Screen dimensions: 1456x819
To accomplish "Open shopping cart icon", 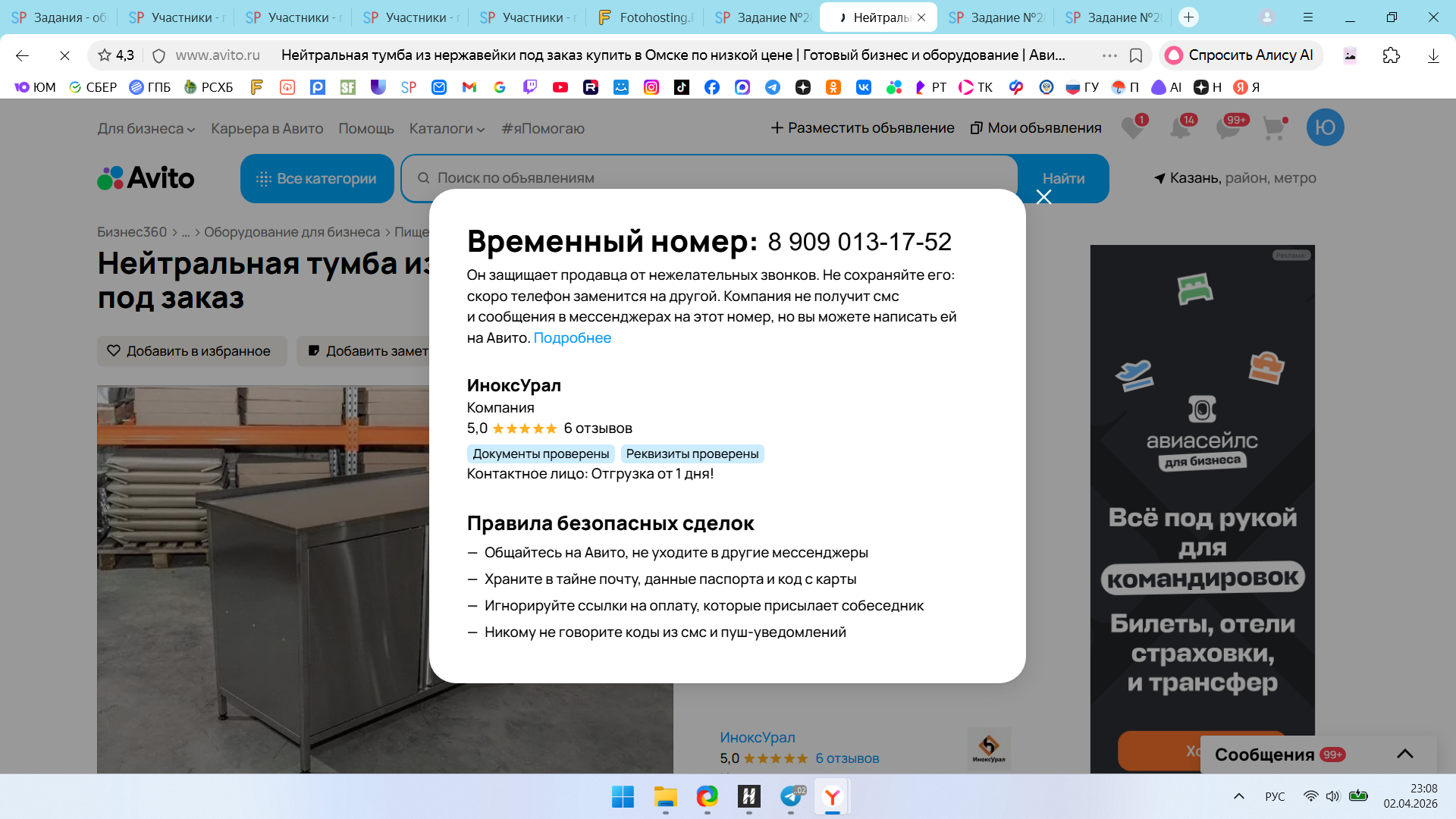I will [1274, 128].
